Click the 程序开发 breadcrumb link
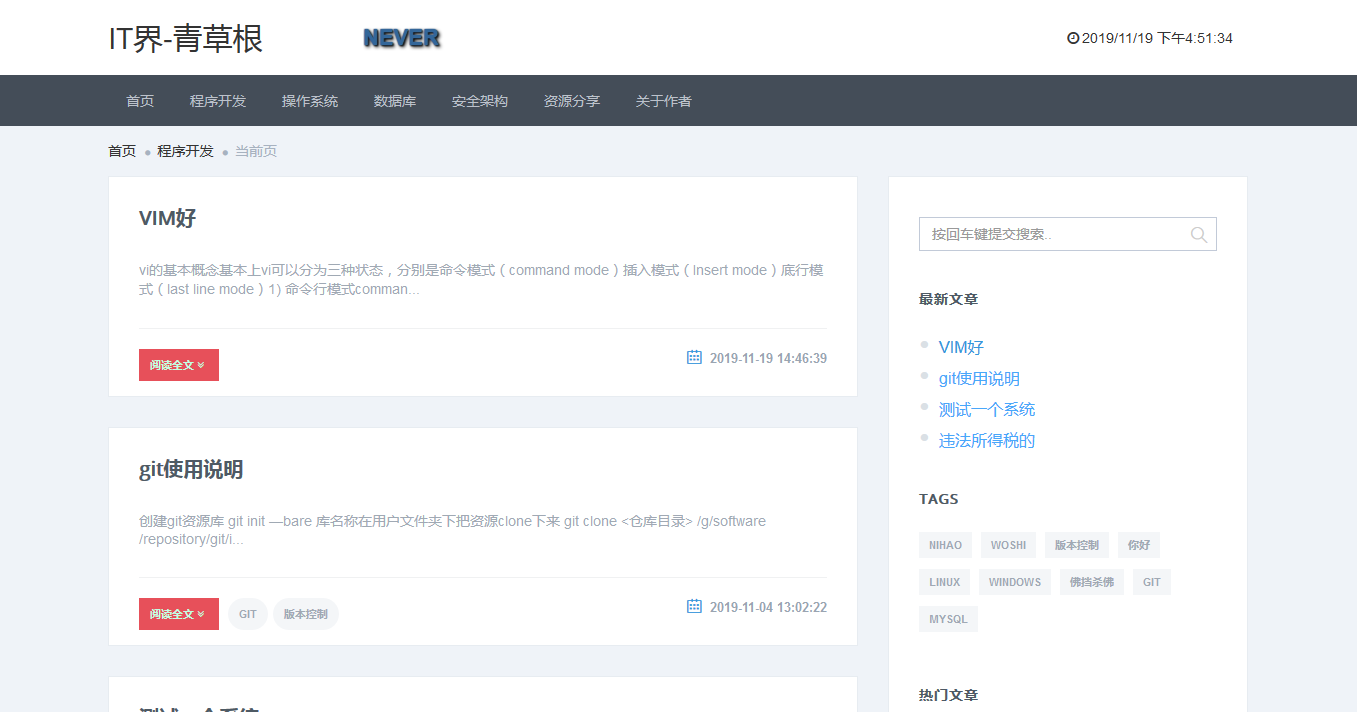Screen dimensions: 1357x712 point(185,151)
